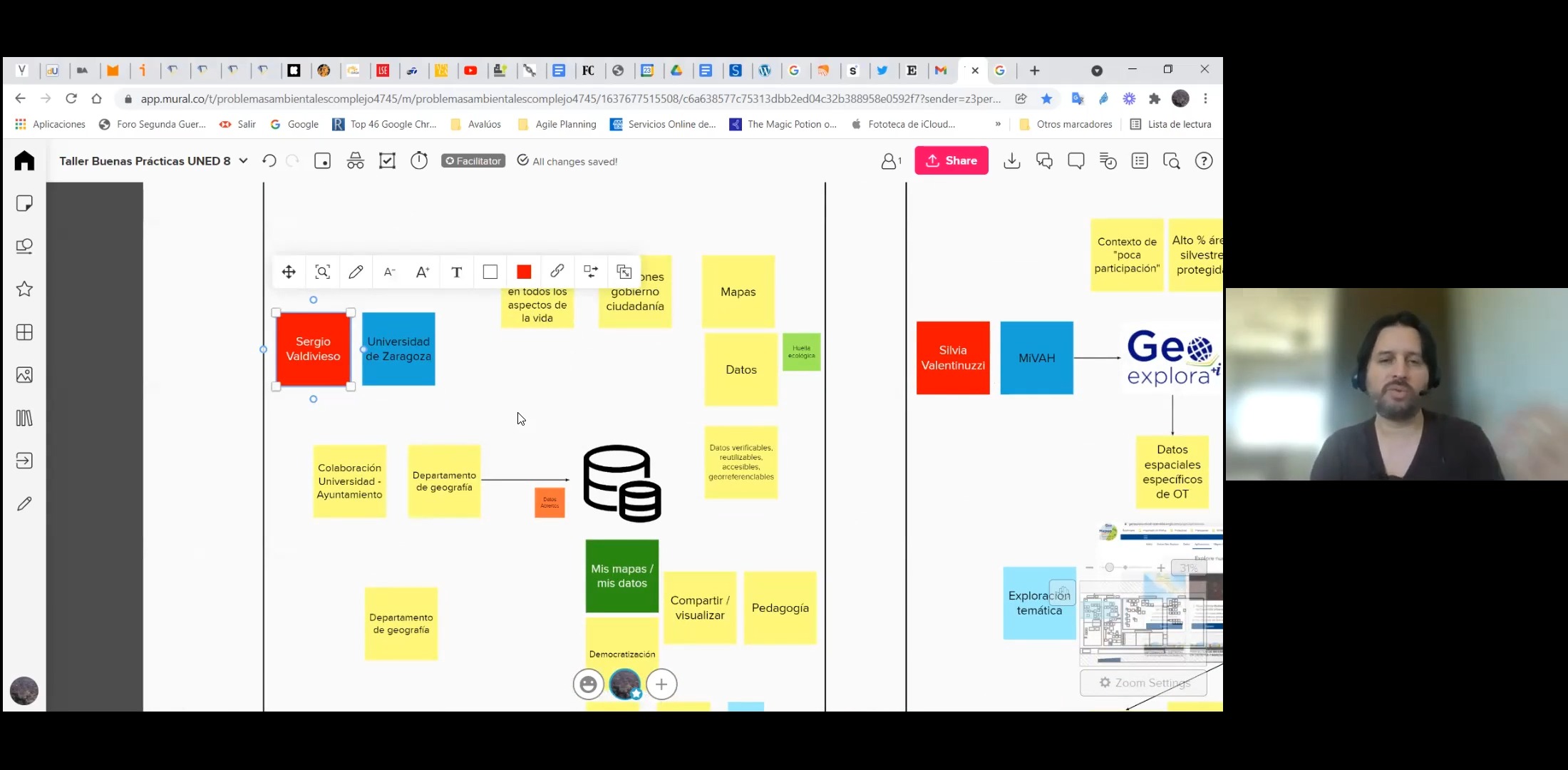
Task: Click the timer icon in top toolbar
Action: coord(419,161)
